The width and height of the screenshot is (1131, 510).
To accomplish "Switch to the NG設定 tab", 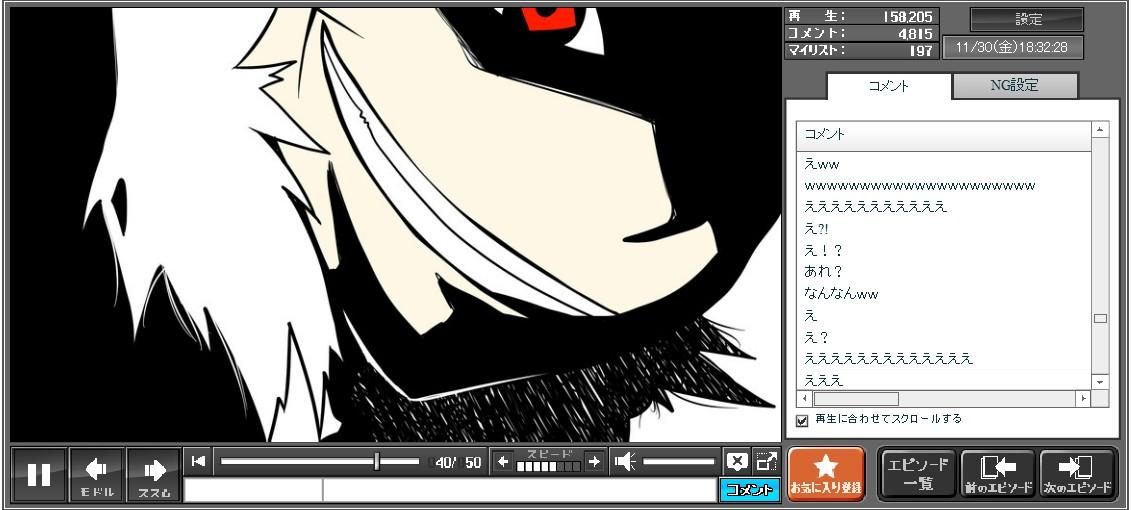I will pyautogui.click(x=1014, y=86).
